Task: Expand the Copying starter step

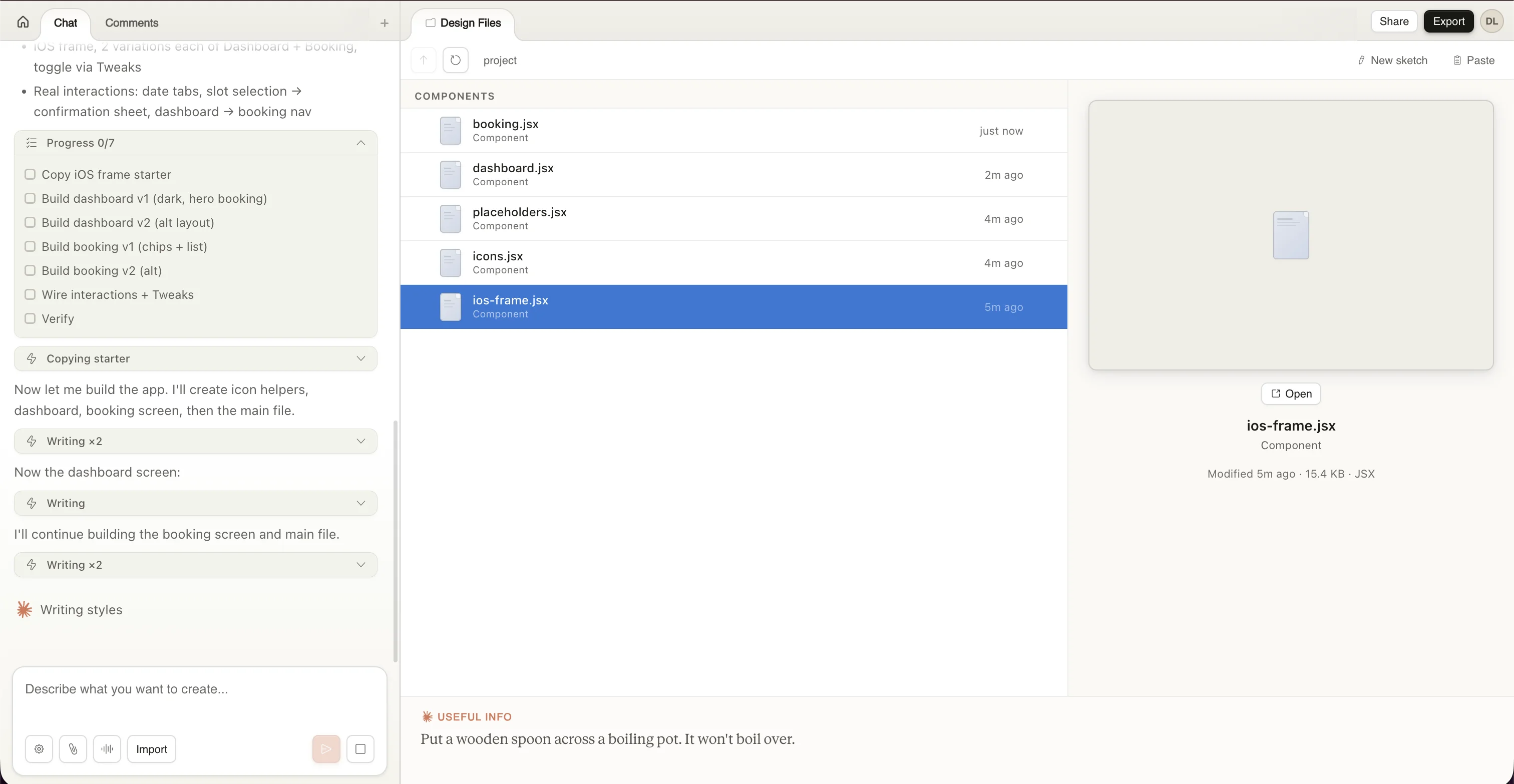Action: point(361,358)
